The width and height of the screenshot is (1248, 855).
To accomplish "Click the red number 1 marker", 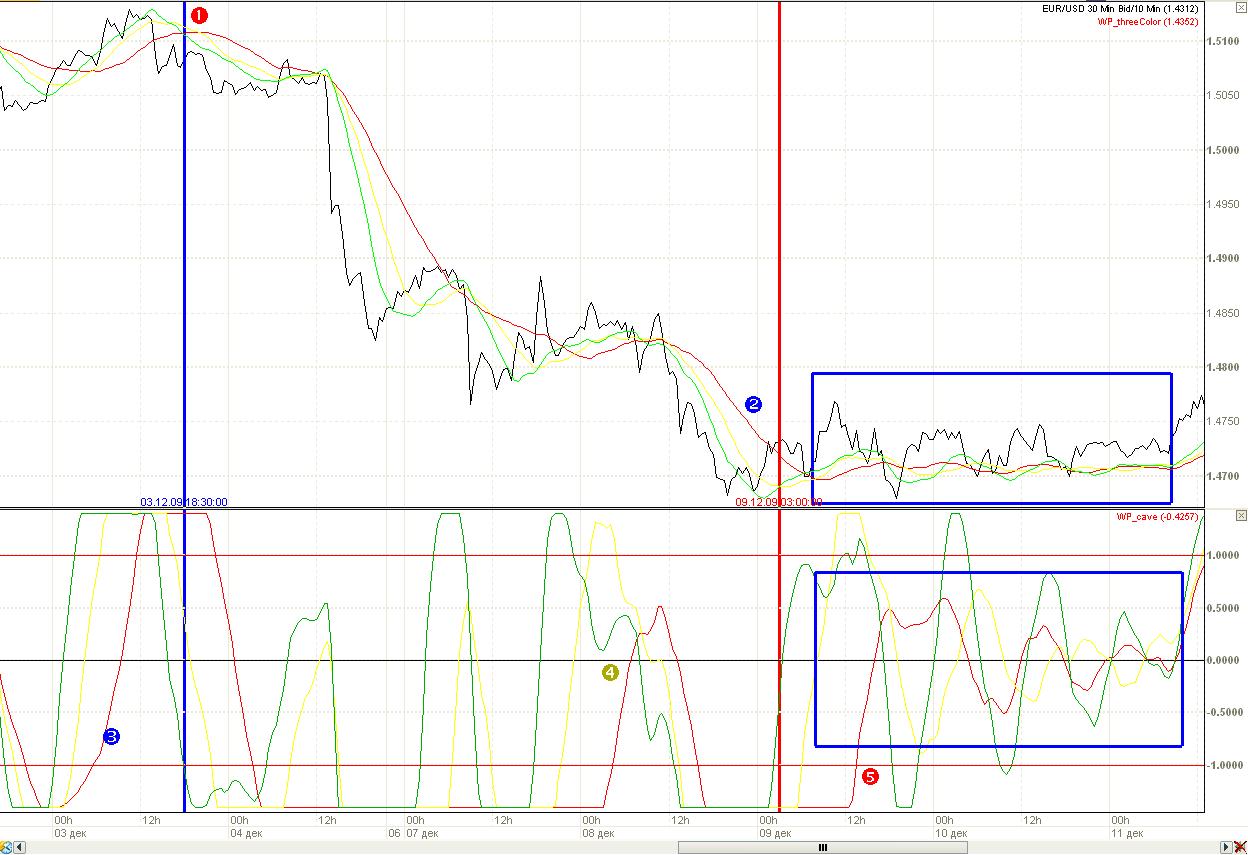I will coord(199,15).
